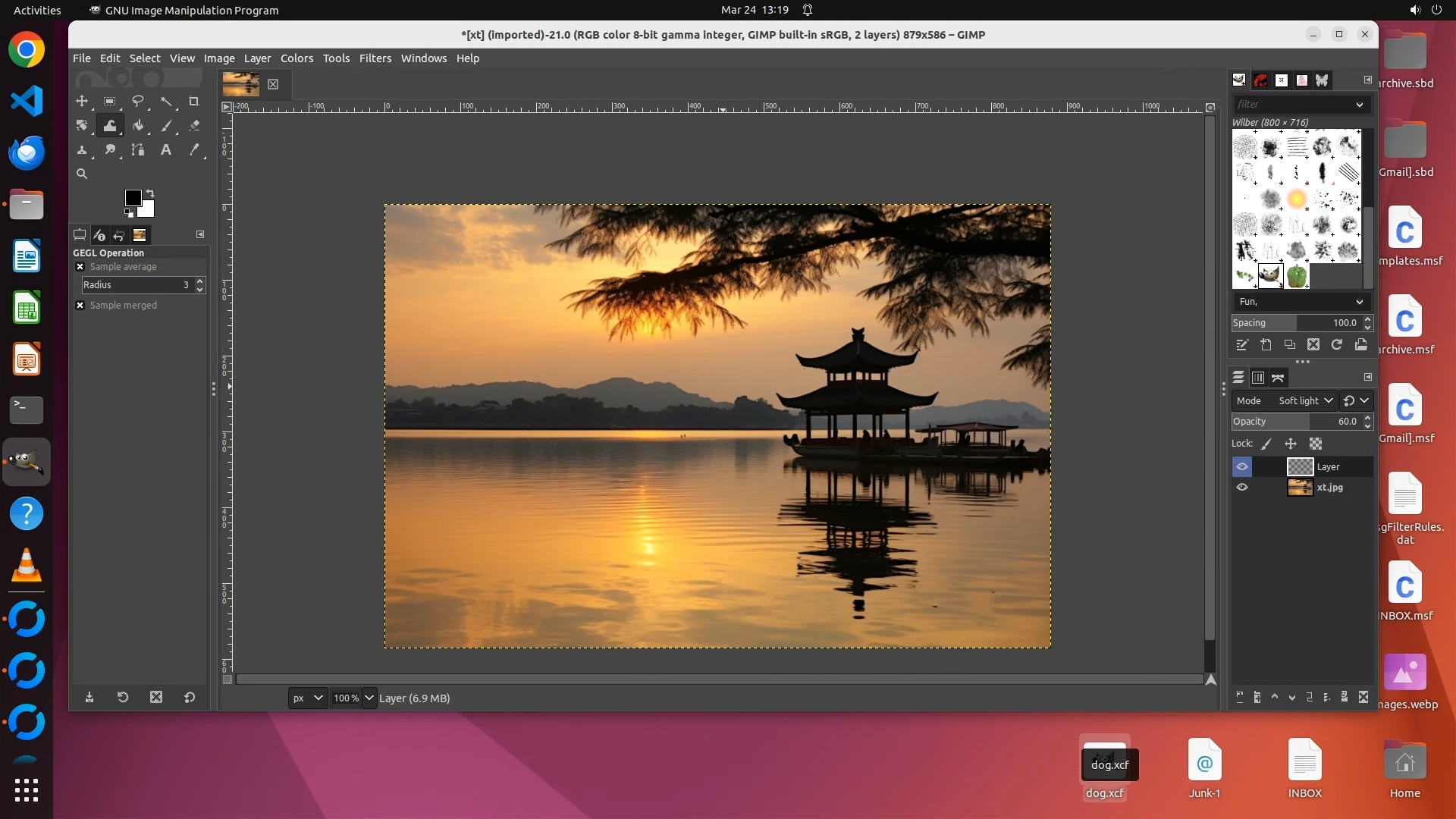Click the refresh brushes icon
The height and width of the screenshot is (819, 1456).
tap(1337, 345)
